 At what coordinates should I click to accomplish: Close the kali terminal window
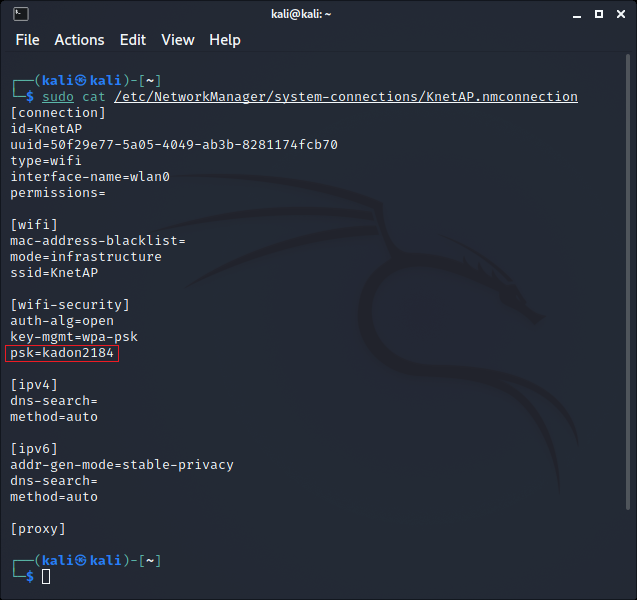[621, 14]
